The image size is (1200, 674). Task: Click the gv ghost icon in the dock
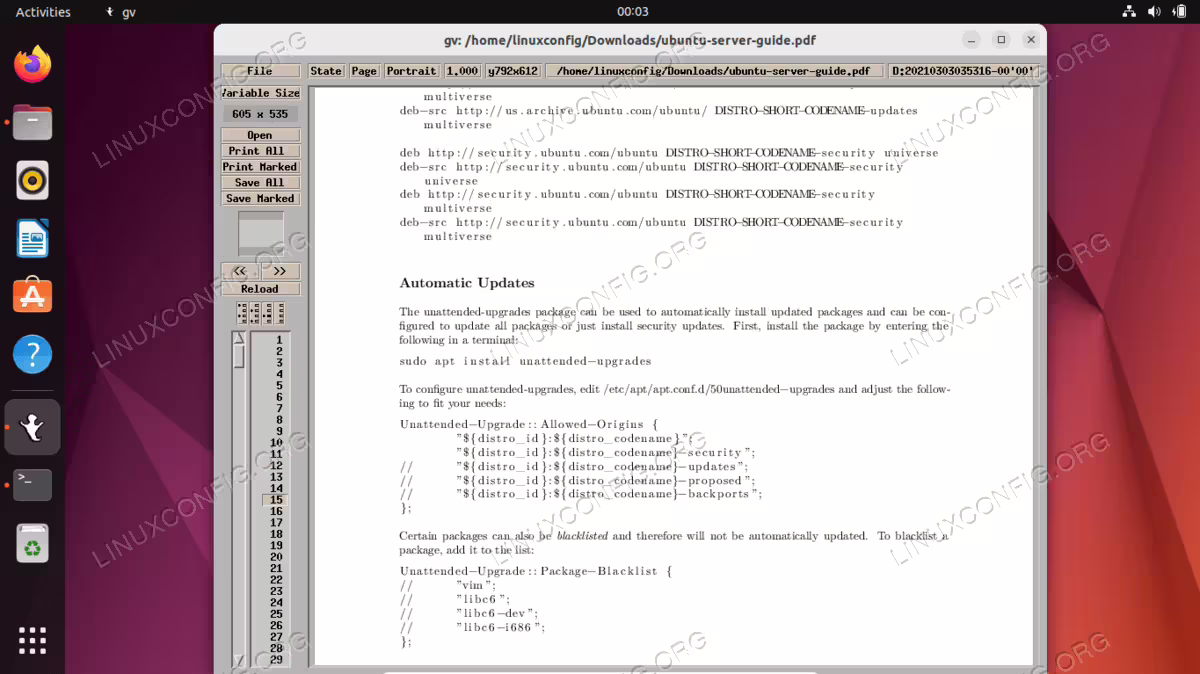33,427
